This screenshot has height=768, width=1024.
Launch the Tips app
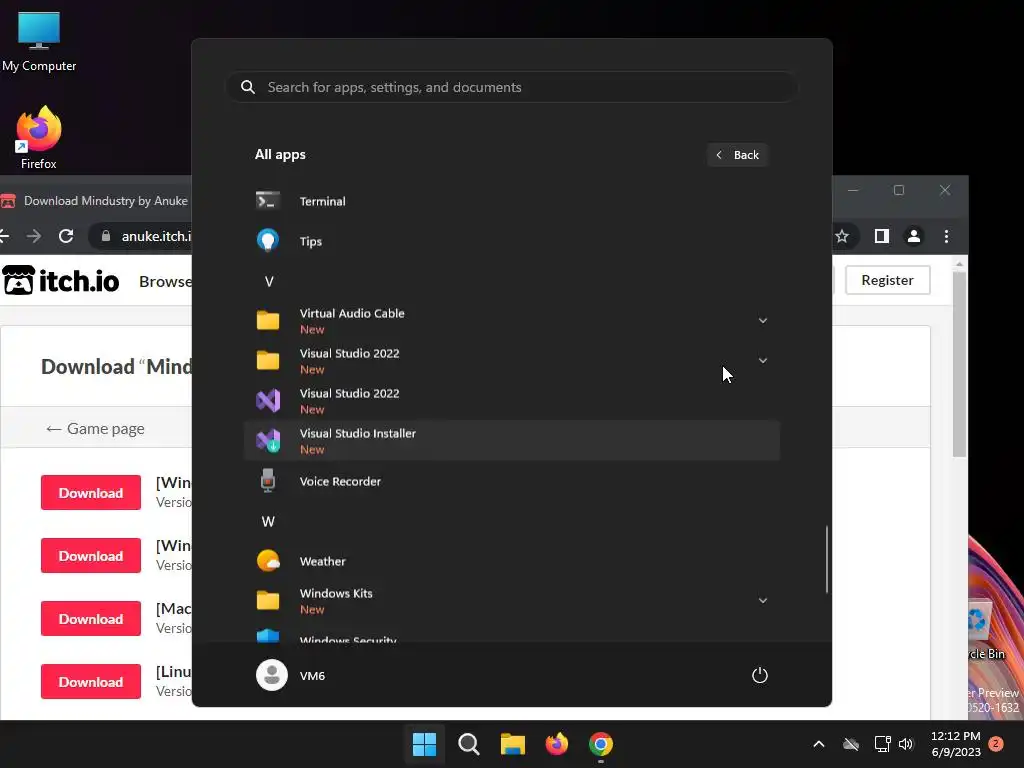(x=511, y=241)
